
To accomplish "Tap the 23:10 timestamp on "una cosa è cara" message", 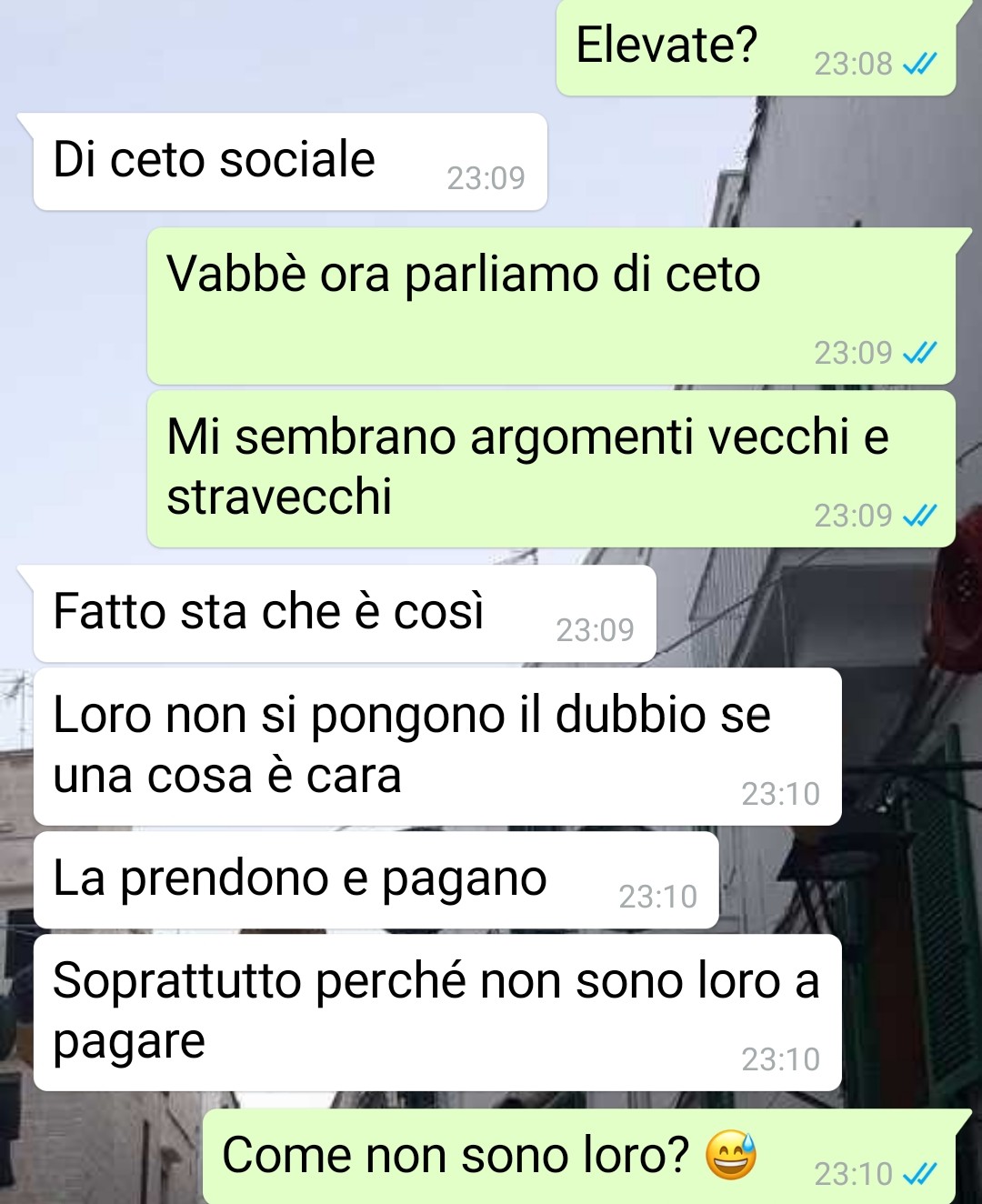I will coord(780,794).
